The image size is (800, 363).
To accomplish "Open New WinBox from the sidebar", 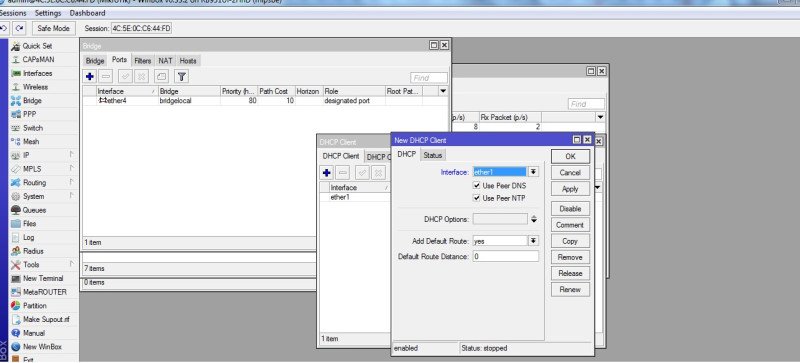I will click(42, 347).
